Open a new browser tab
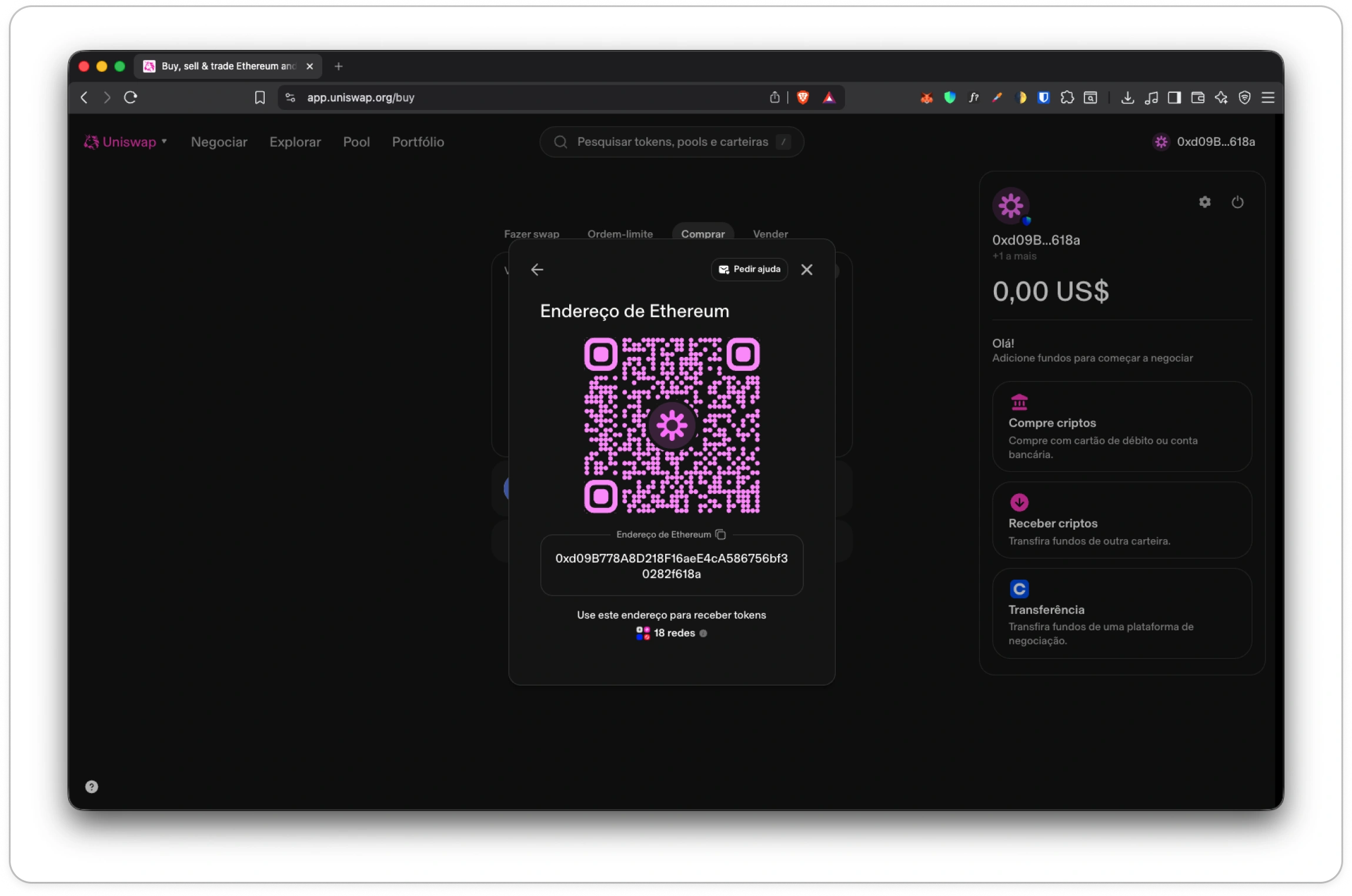This screenshot has width=1352, height=896. (x=338, y=66)
